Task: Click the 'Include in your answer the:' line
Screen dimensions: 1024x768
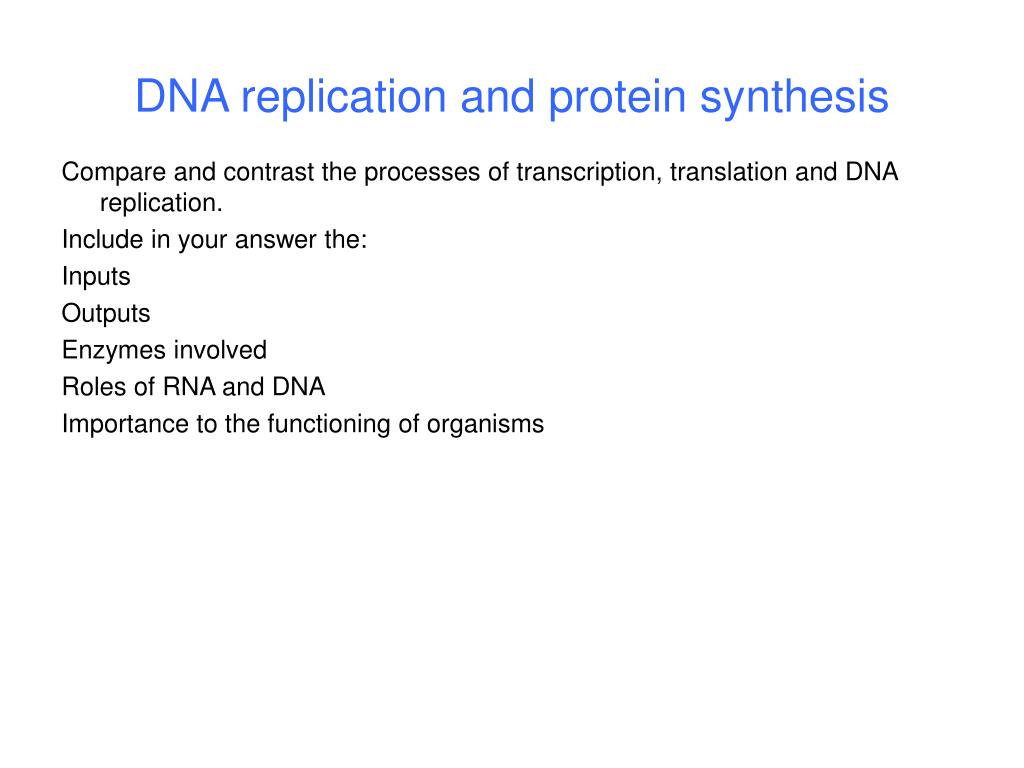Action: pyautogui.click(x=215, y=240)
